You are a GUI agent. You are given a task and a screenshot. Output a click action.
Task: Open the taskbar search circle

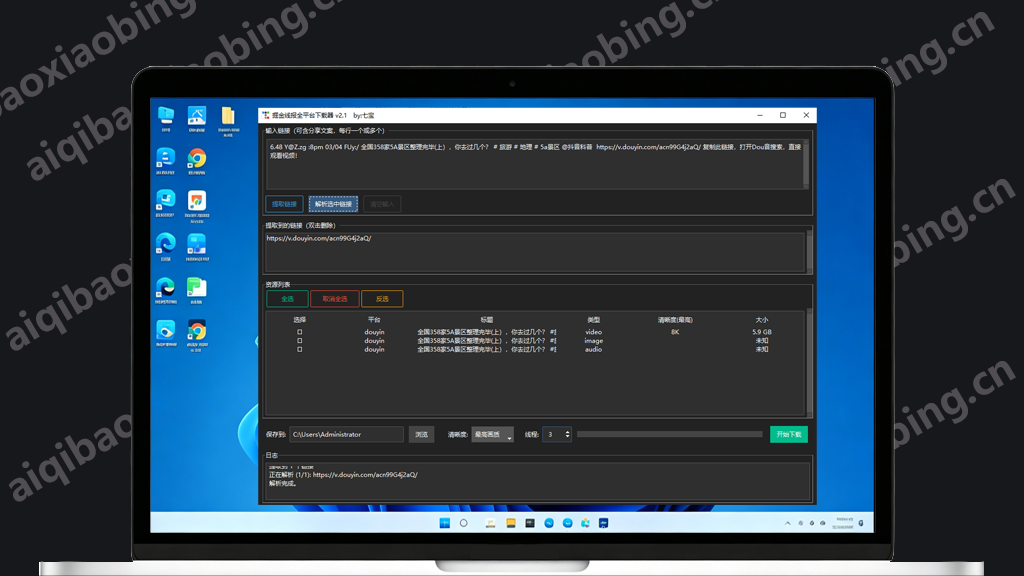click(464, 523)
